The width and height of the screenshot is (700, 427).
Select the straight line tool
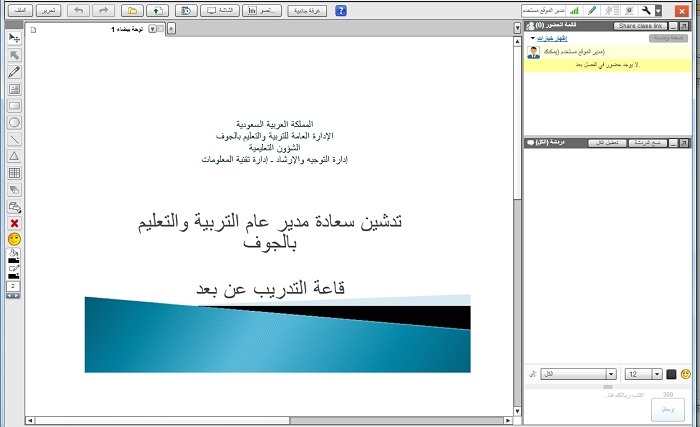[14, 139]
